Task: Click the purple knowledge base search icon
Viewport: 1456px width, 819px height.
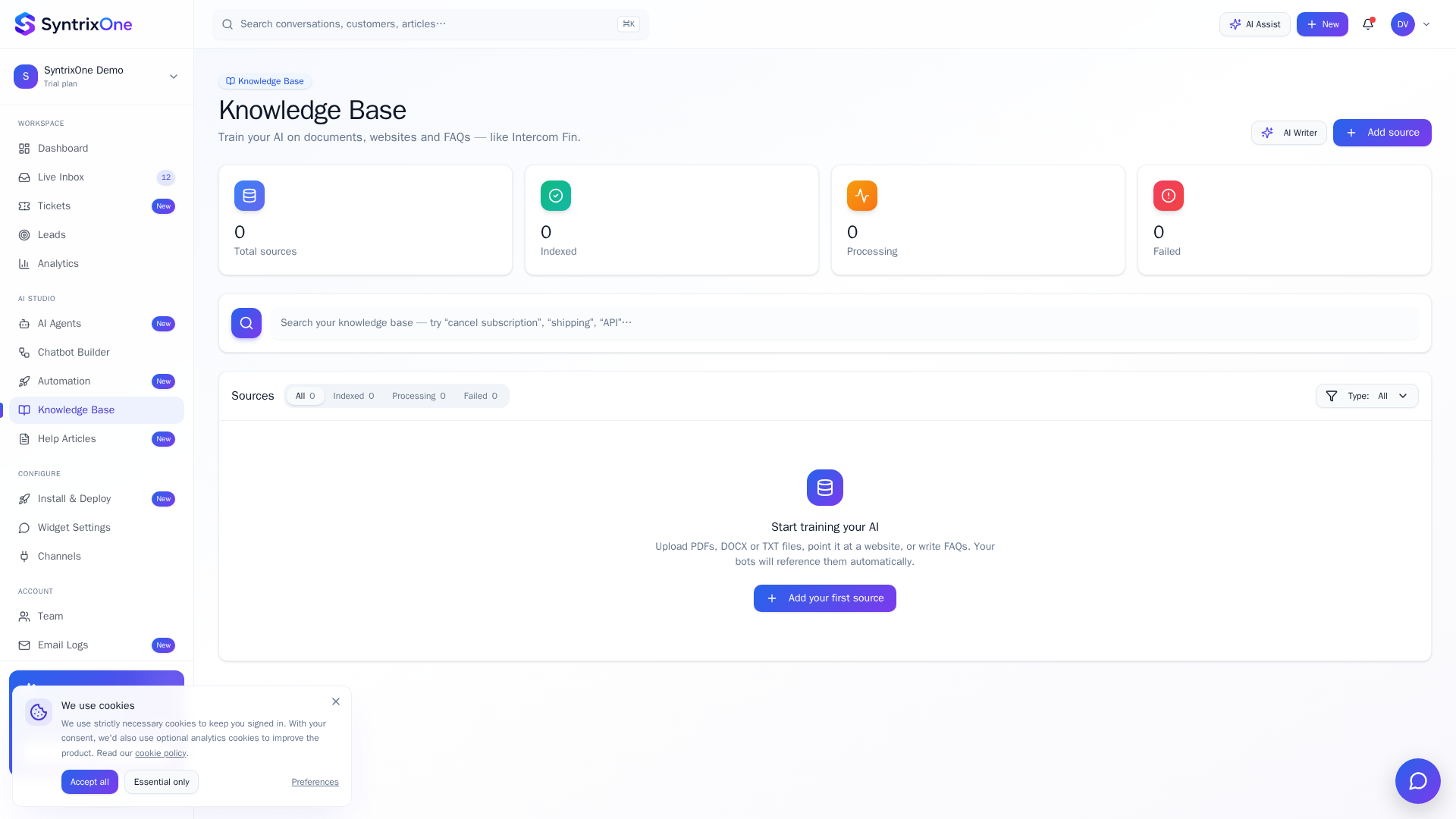Action: (246, 323)
